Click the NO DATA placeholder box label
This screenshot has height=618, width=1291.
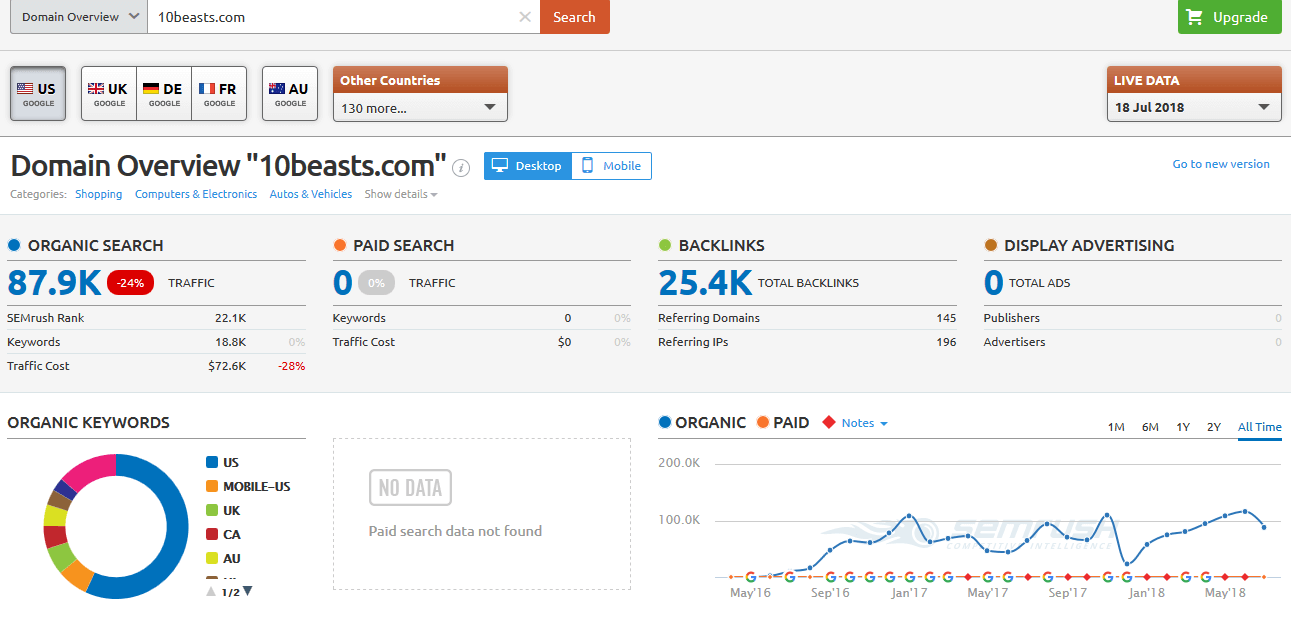410,488
